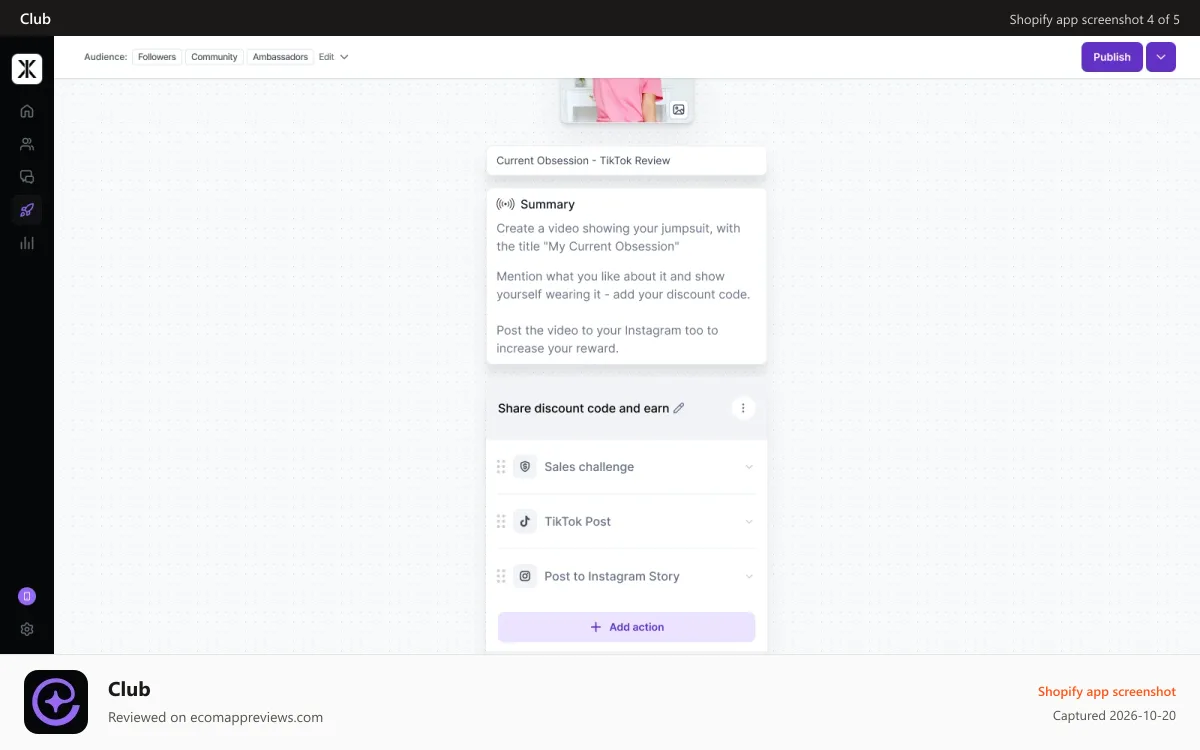
Task: Click the Publish button
Action: tap(1112, 57)
